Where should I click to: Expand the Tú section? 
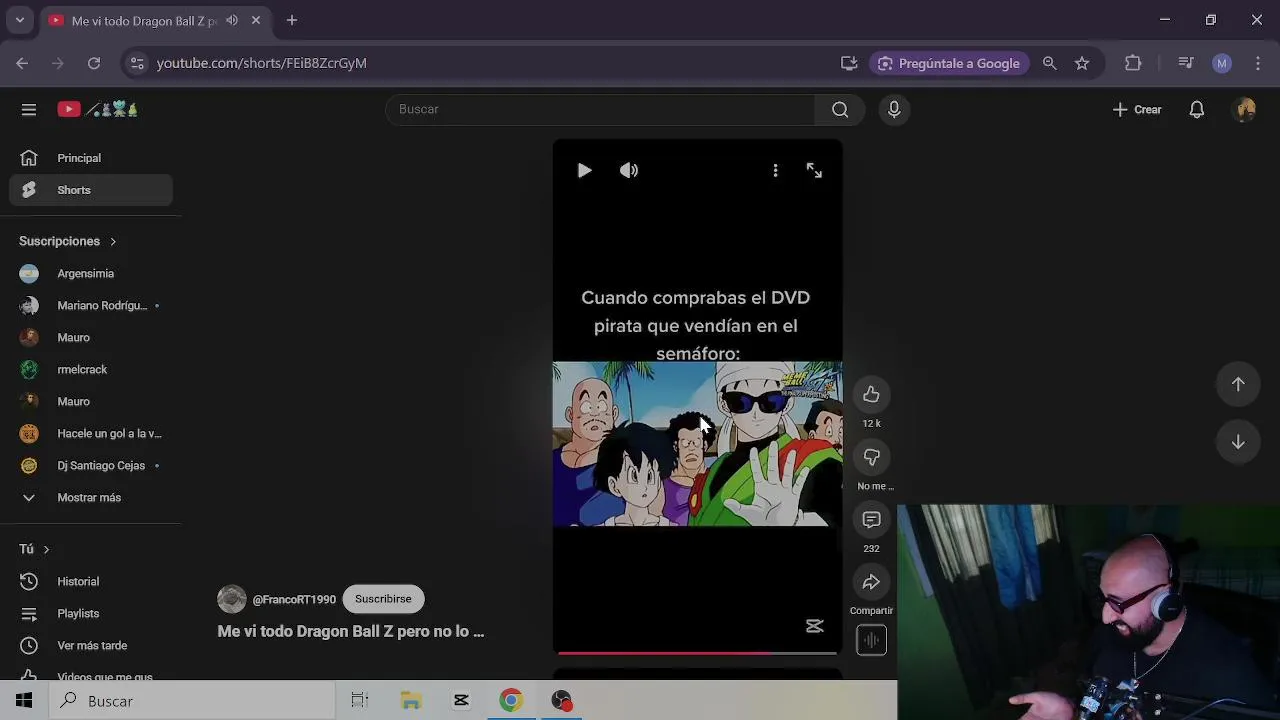tap(34, 549)
